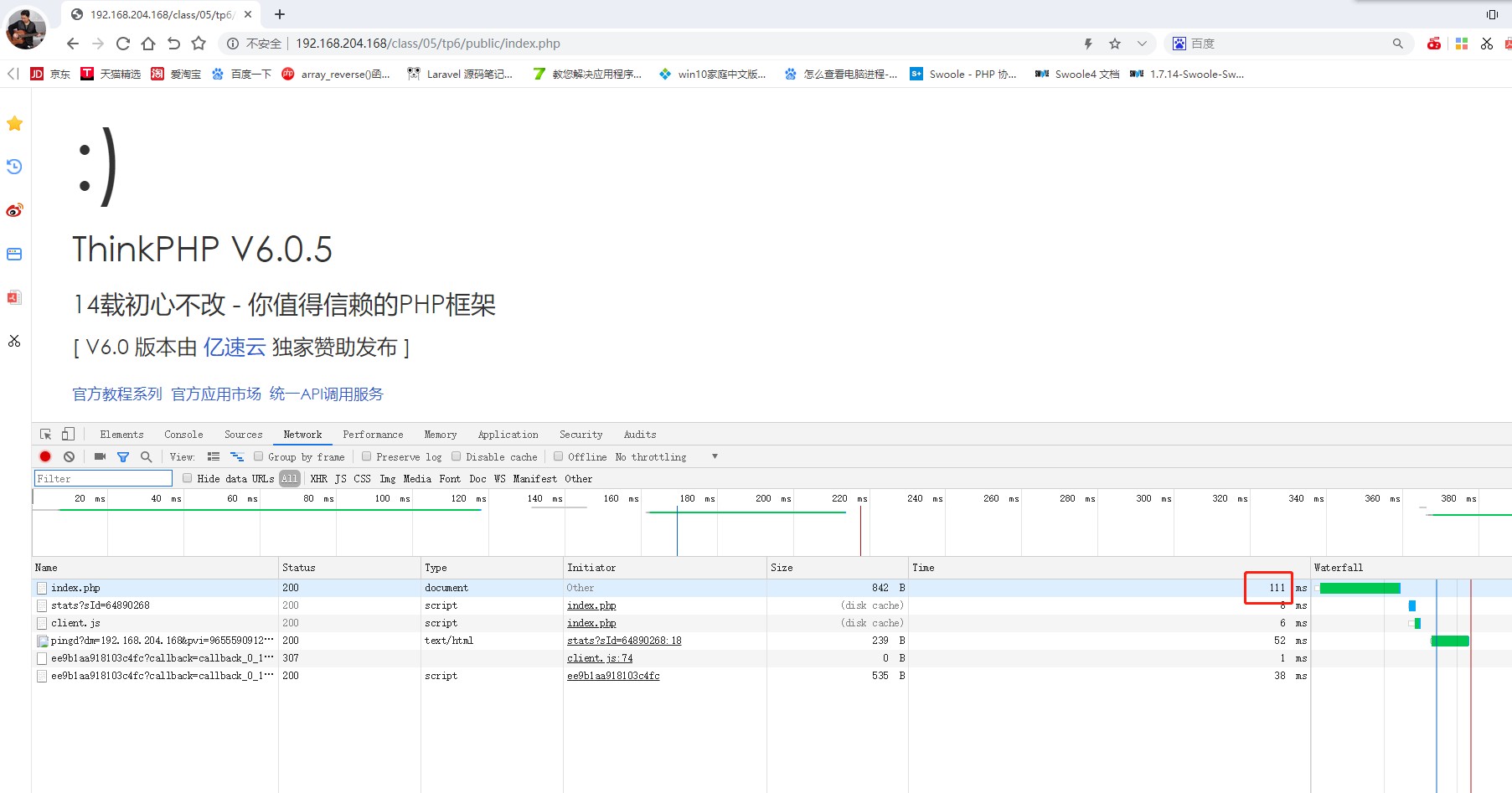
Task: Open the 亿速云 sponsor link
Action: pyautogui.click(x=235, y=348)
